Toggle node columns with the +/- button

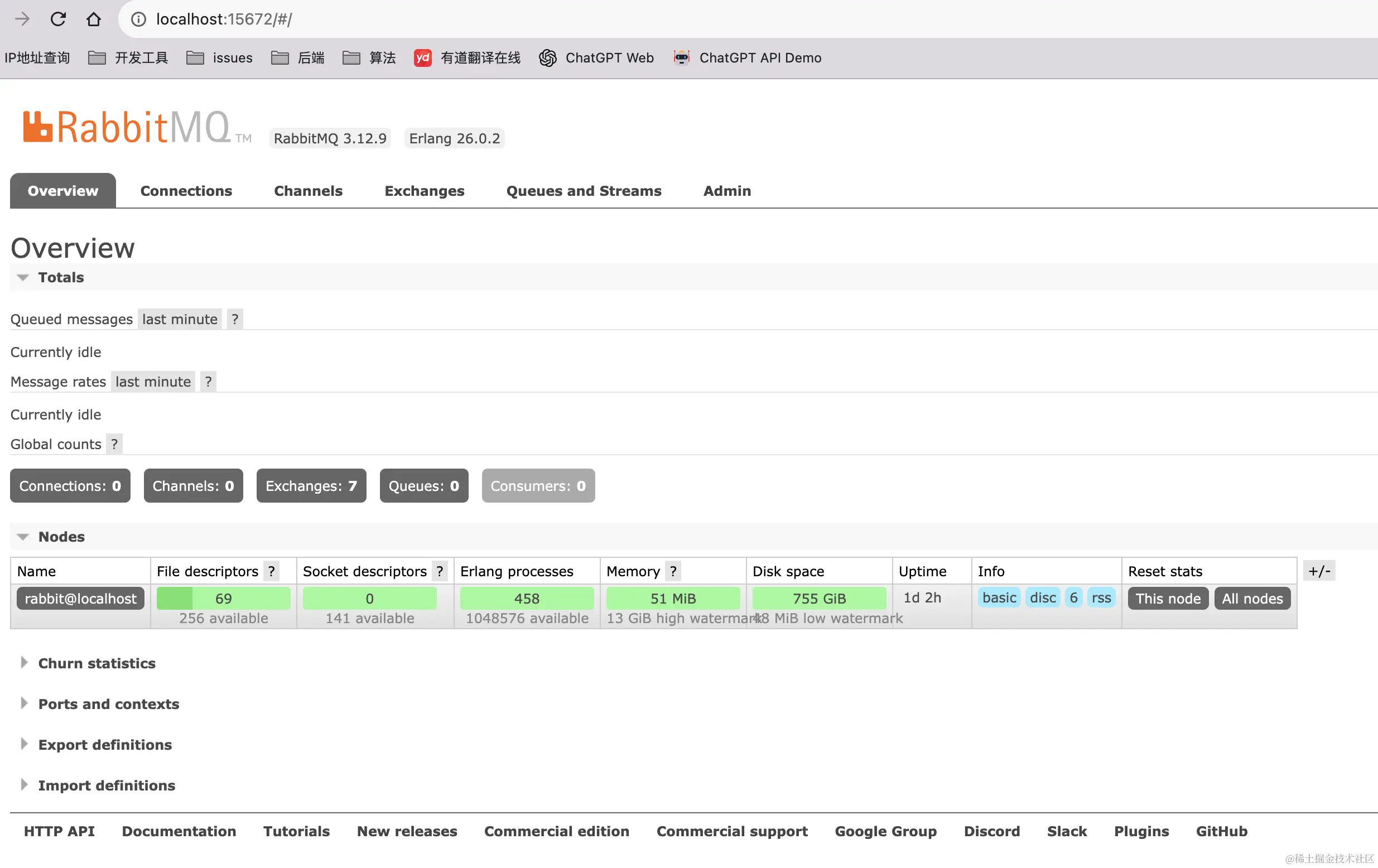(1318, 571)
